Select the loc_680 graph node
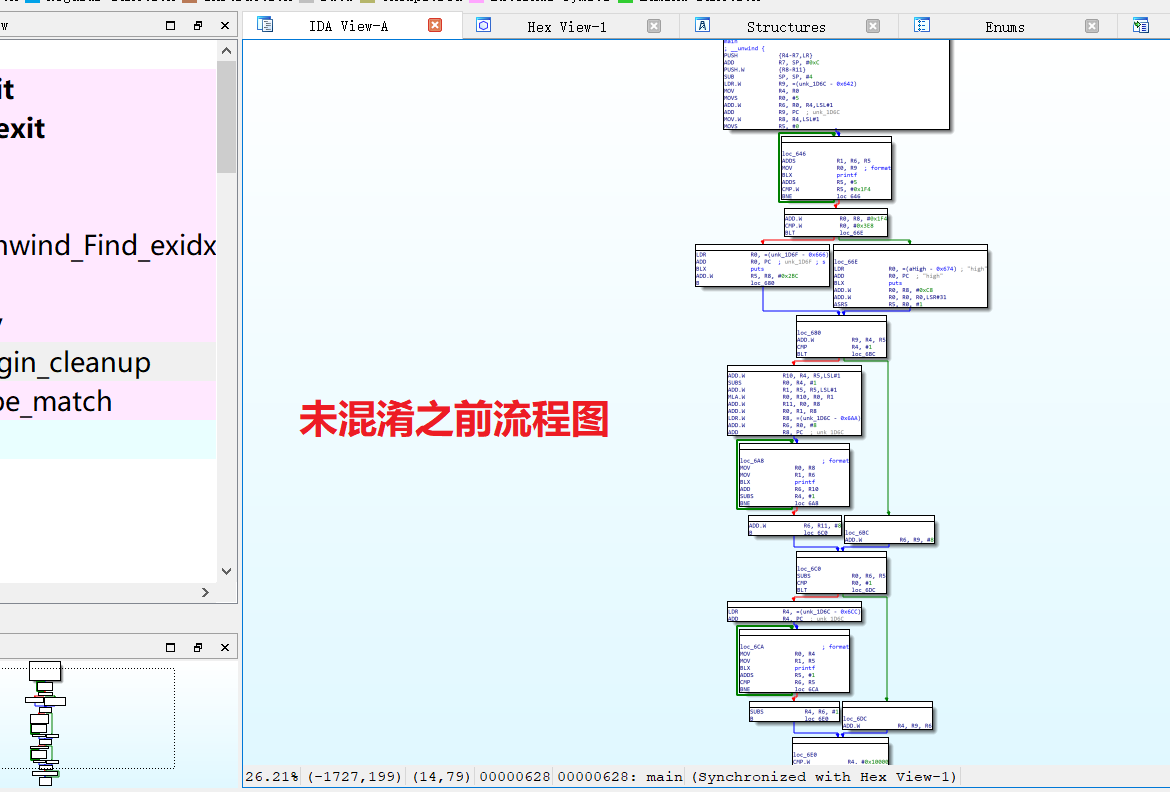Viewport: 1170px width, 792px height. [841, 337]
